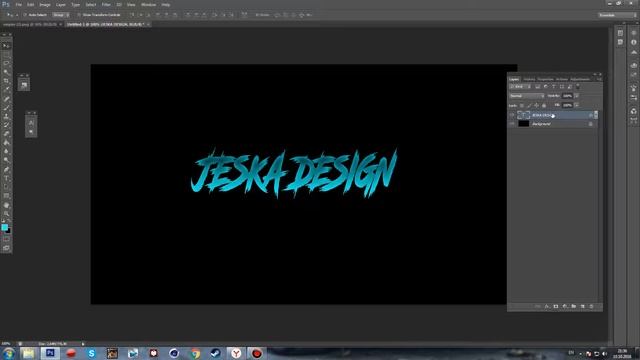Select the Dodge tool
This screenshot has width=640, height=360.
click(x=6, y=160)
